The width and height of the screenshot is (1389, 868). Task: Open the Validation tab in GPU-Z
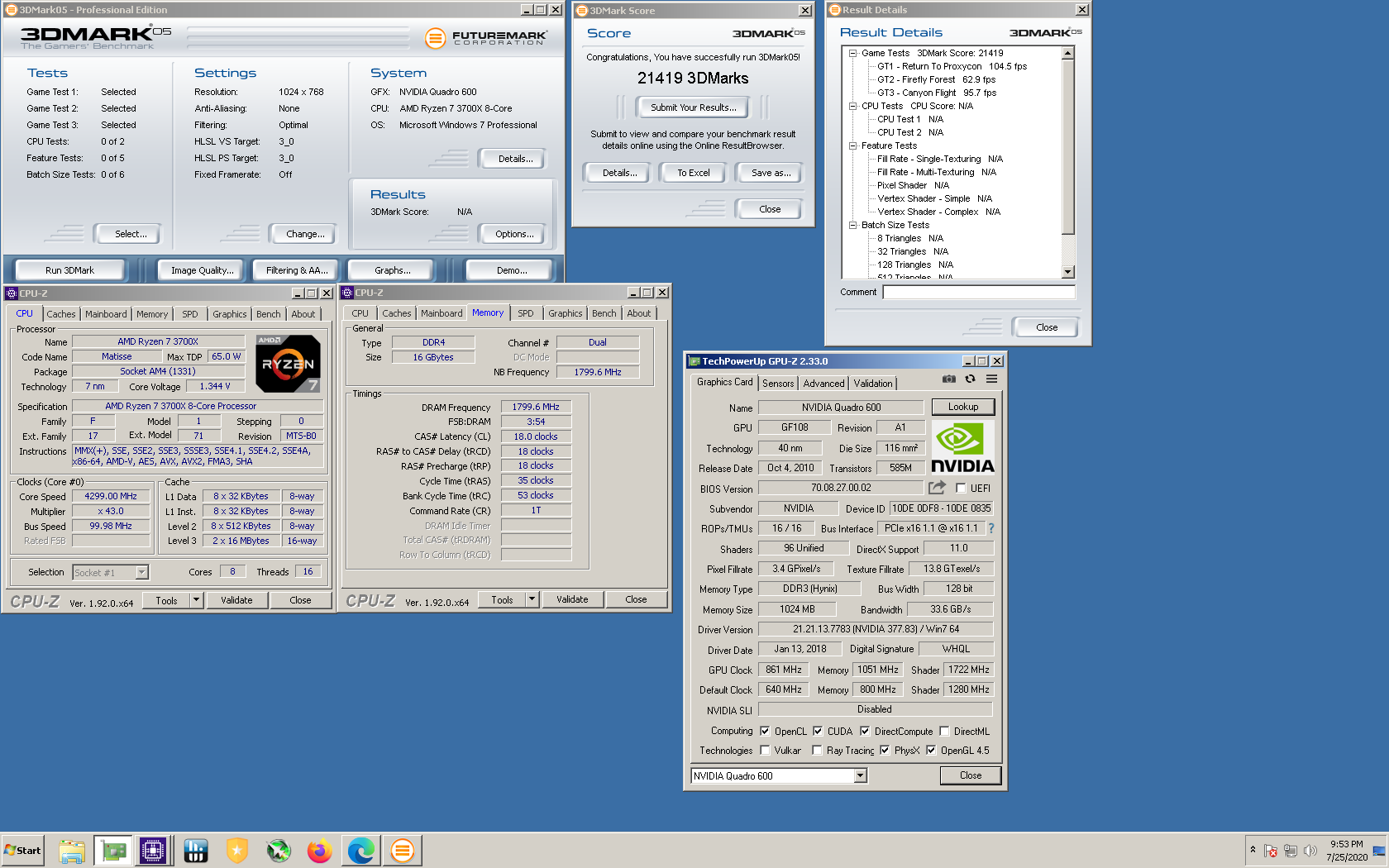click(x=873, y=384)
